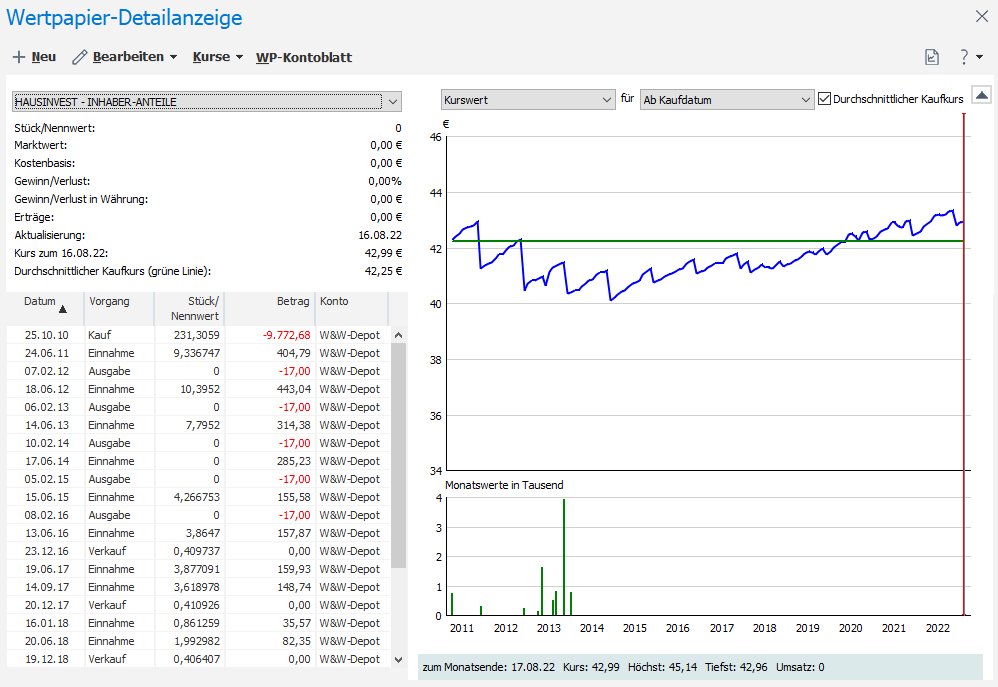Click the chart export icon at top right
The height and width of the screenshot is (687, 998).
932,58
